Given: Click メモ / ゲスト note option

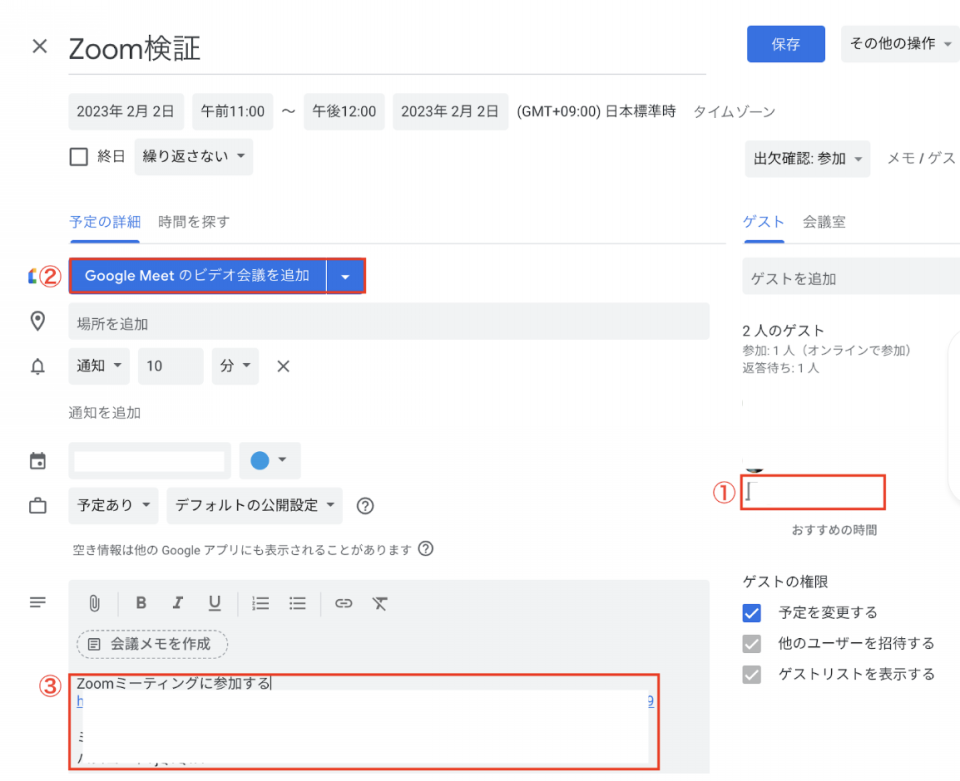Looking at the screenshot, I should pyautogui.click(x=921, y=158).
